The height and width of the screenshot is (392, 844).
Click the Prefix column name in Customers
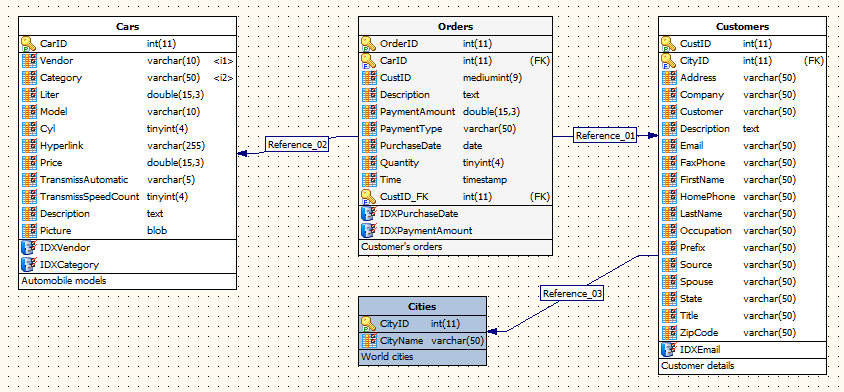tap(693, 248)
